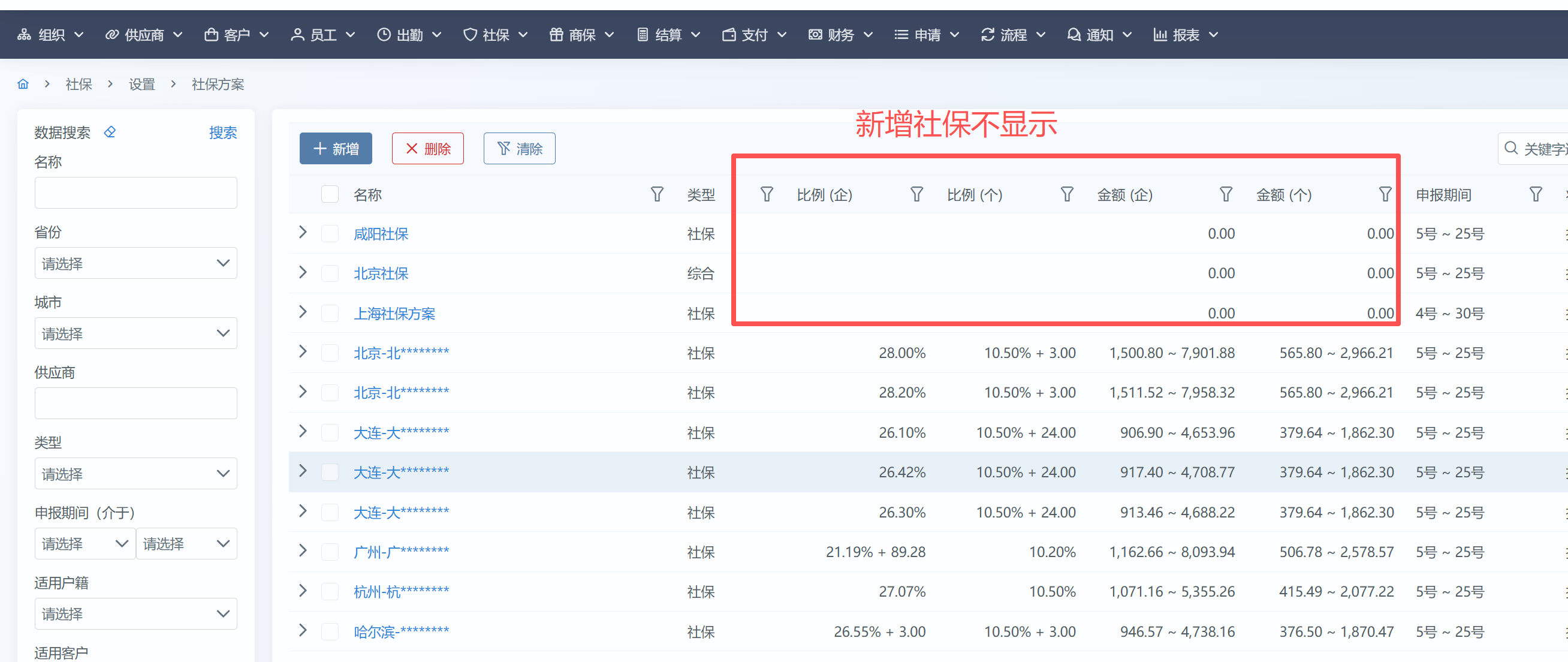The width and height of the screenshot is (1568, 662).
Task: Open the 社保 top menu
Action: point(495,35)
